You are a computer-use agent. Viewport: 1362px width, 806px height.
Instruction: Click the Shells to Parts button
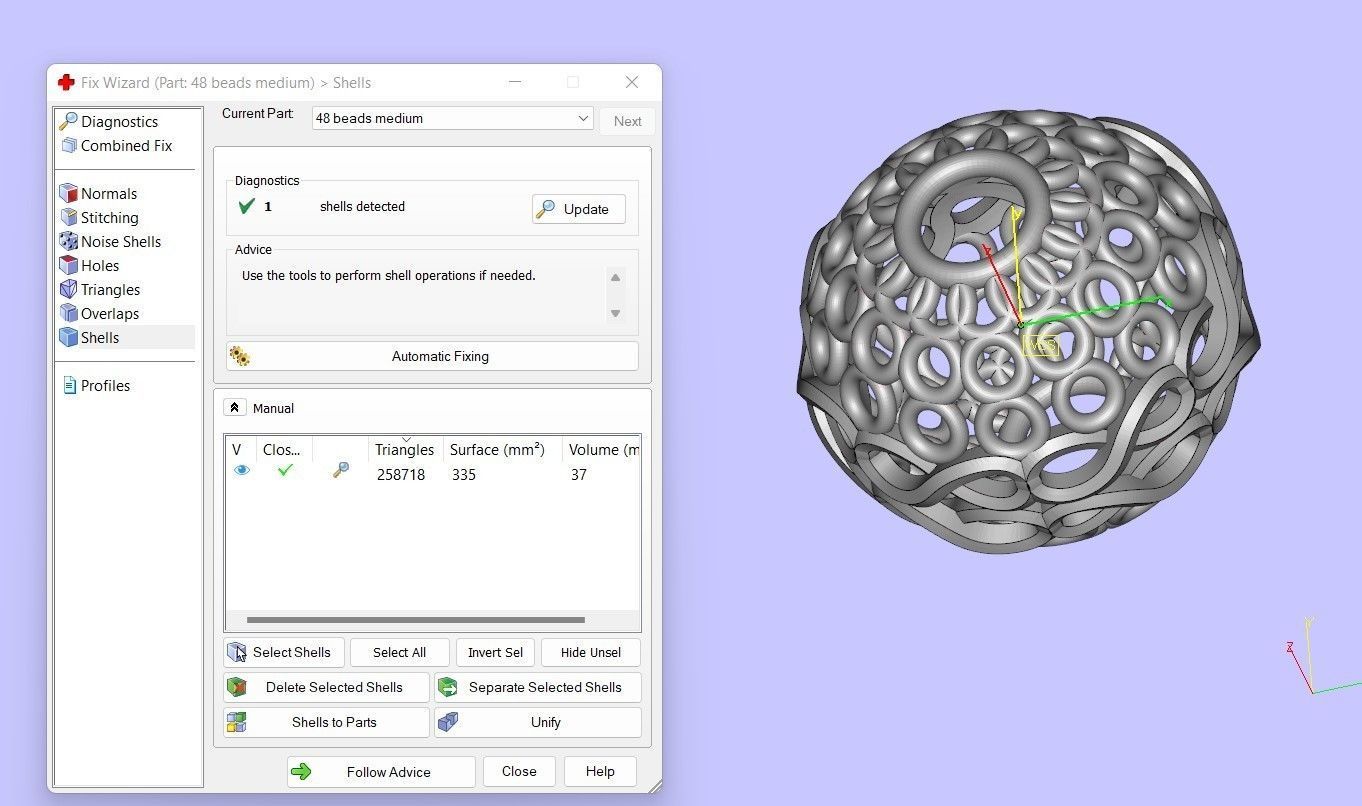(326, 722)
